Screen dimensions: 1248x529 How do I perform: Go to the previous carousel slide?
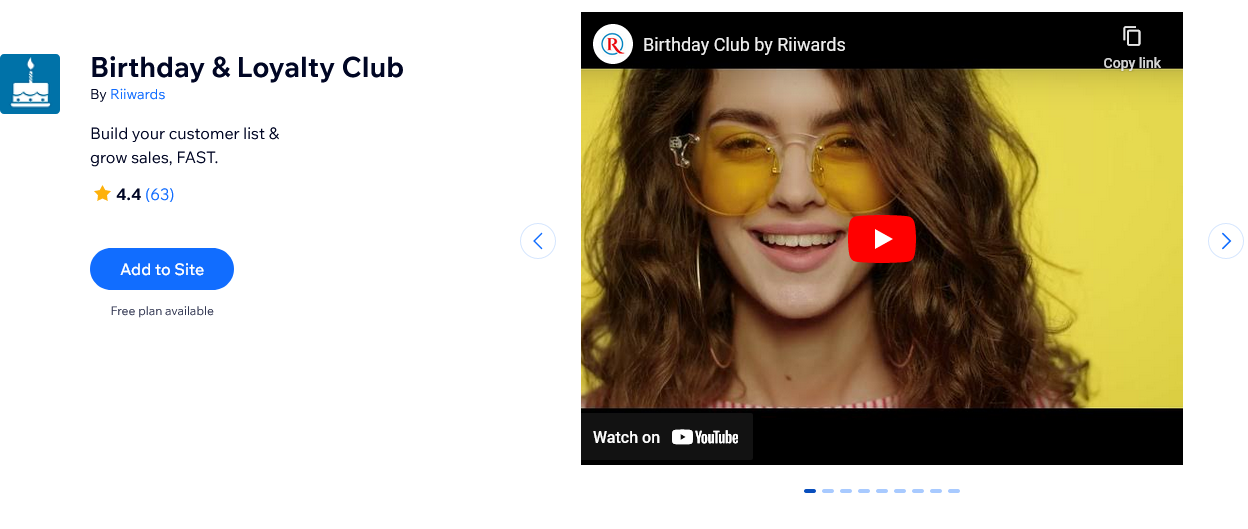point(538,241)
